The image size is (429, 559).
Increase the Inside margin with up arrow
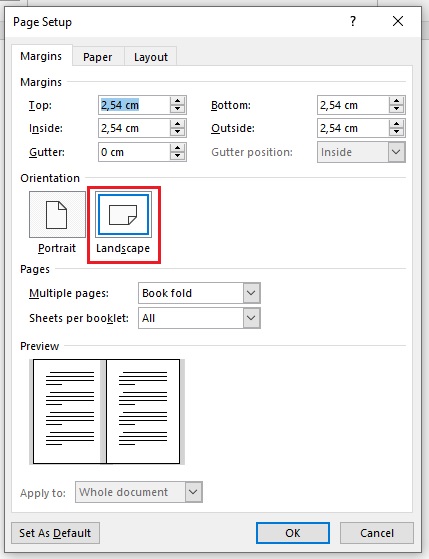(x=177, y=124)
